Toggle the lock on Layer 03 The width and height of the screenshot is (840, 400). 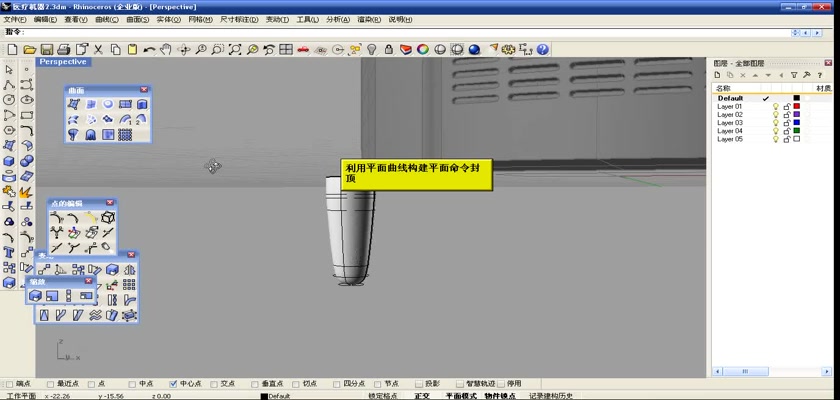pos(786,123)
